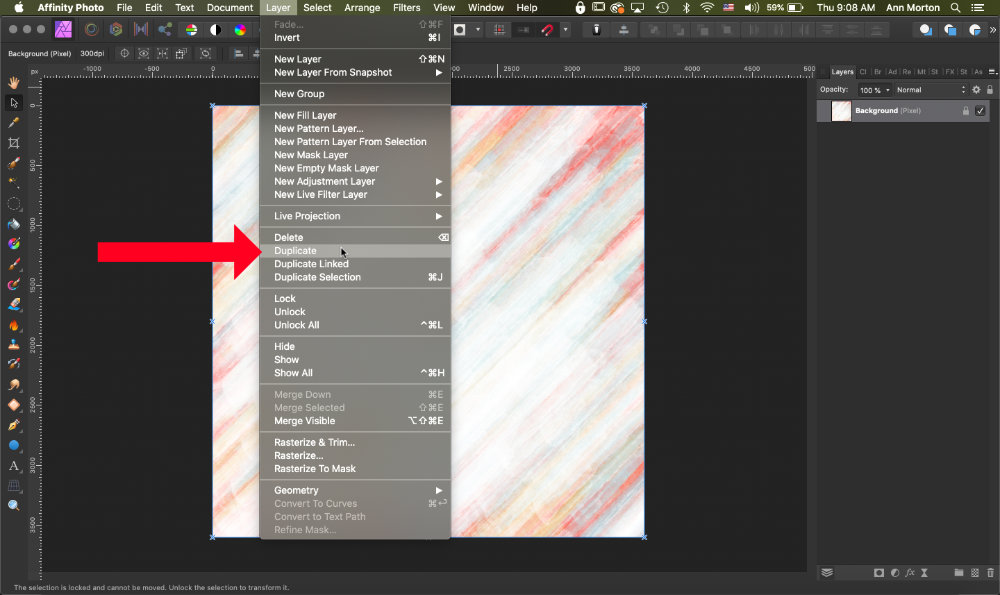1000x595 pixels.
Task: Choose Duplicate from the Layer menu
Action: click(295, 251)
